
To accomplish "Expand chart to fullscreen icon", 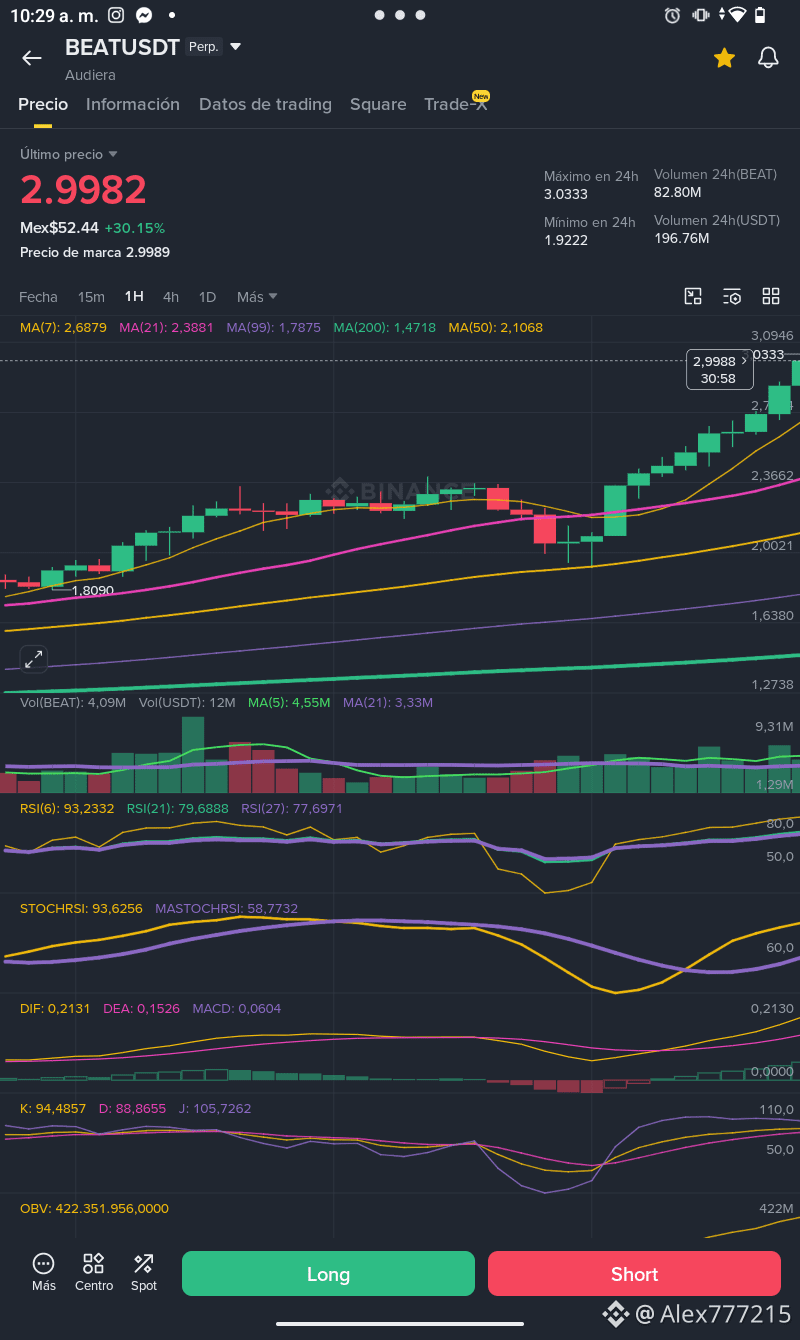I will coord(34,659).
